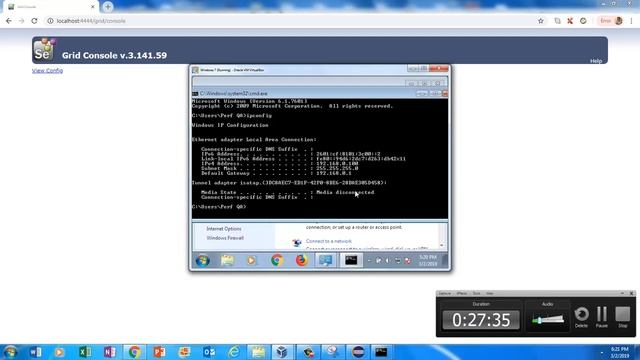Bookmark this page with the star icon
Viewport: 640px width, 360px height.
pyautogui.click(x=541, y=21)
